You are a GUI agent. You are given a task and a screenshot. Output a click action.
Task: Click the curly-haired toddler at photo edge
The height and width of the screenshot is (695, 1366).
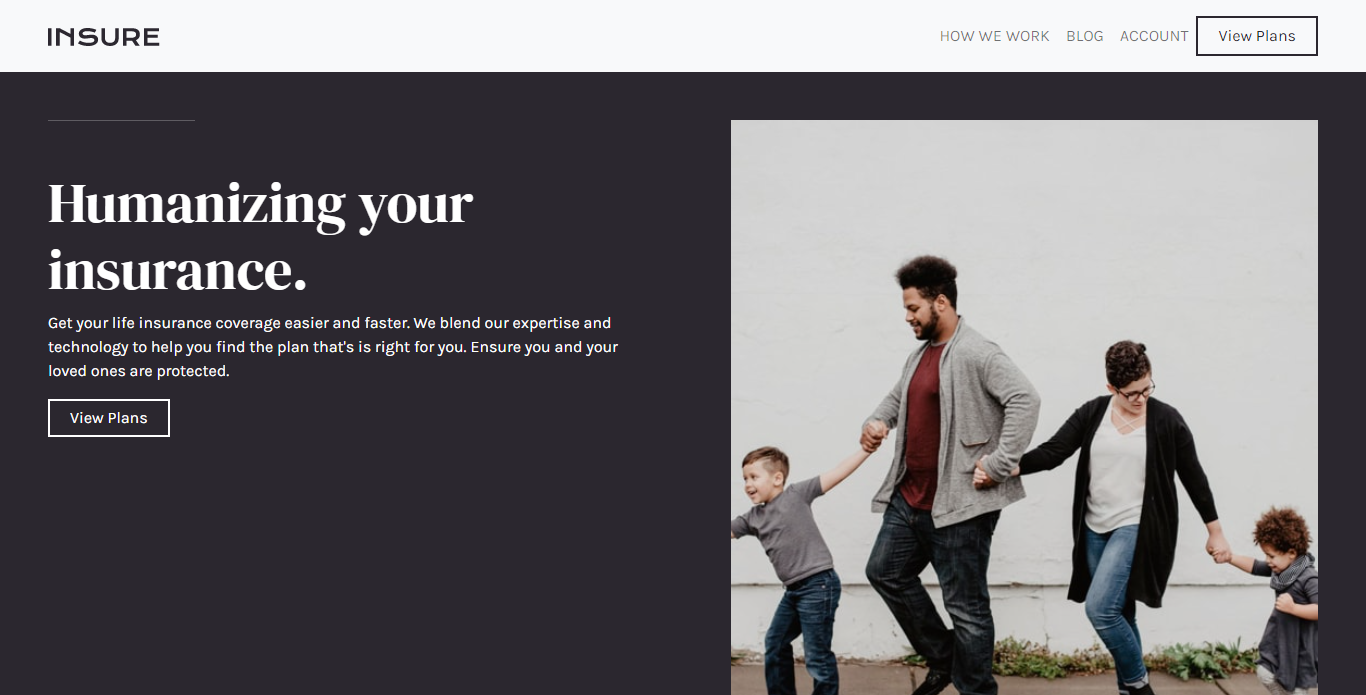point(1280,595)
